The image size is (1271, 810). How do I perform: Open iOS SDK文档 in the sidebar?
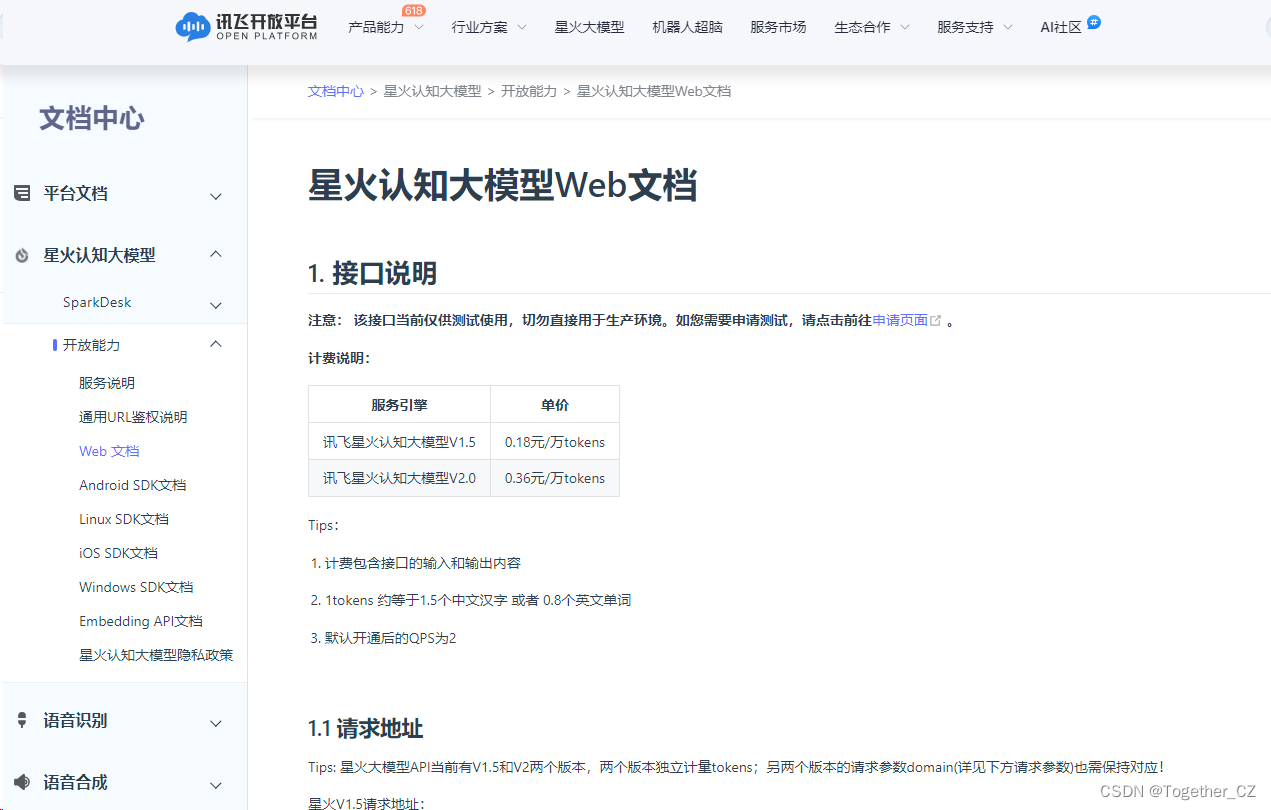tap(118, 553)
